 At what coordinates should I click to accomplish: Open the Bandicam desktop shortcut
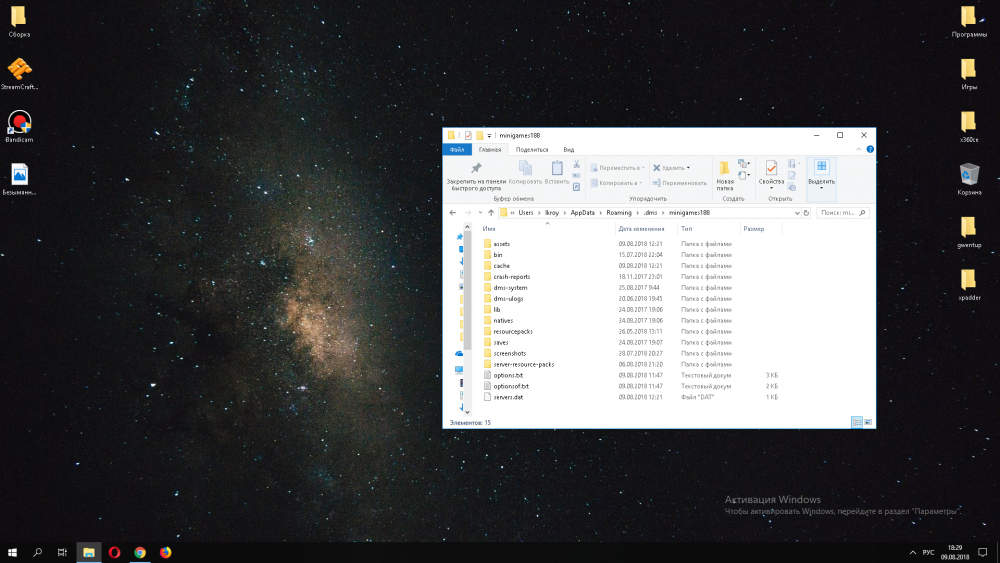(19, 123)
